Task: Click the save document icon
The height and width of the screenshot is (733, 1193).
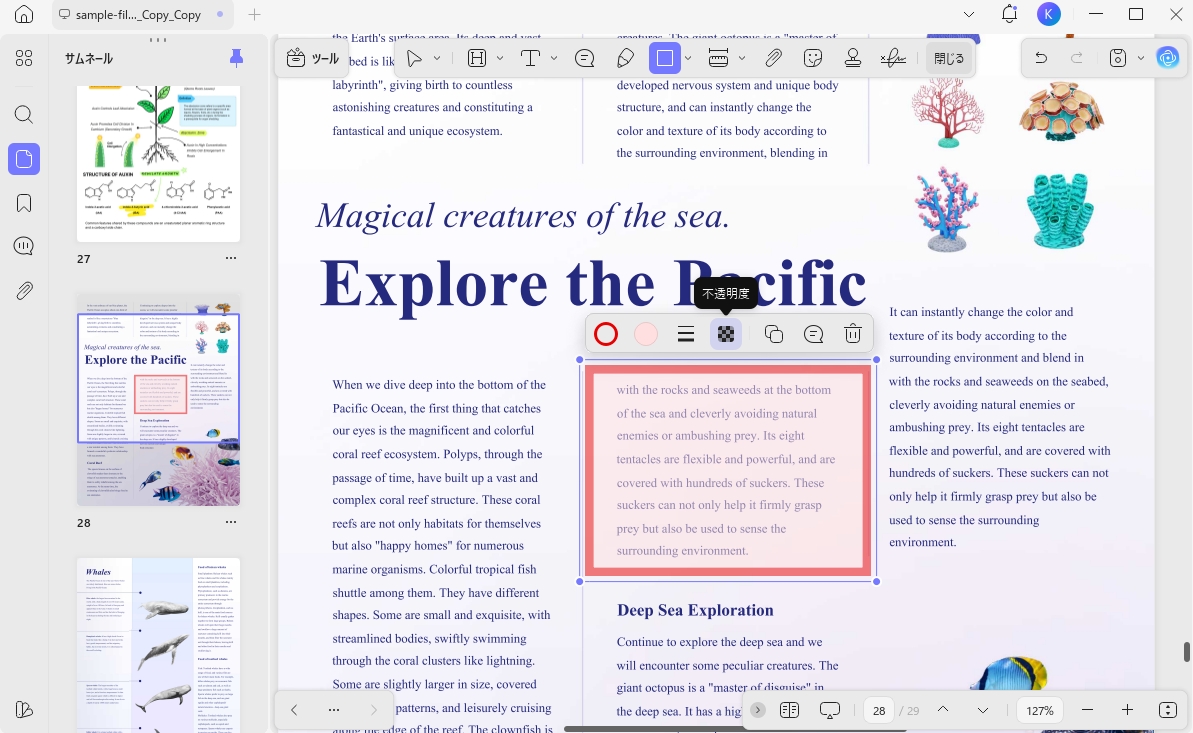Action: click(1118, 59)
